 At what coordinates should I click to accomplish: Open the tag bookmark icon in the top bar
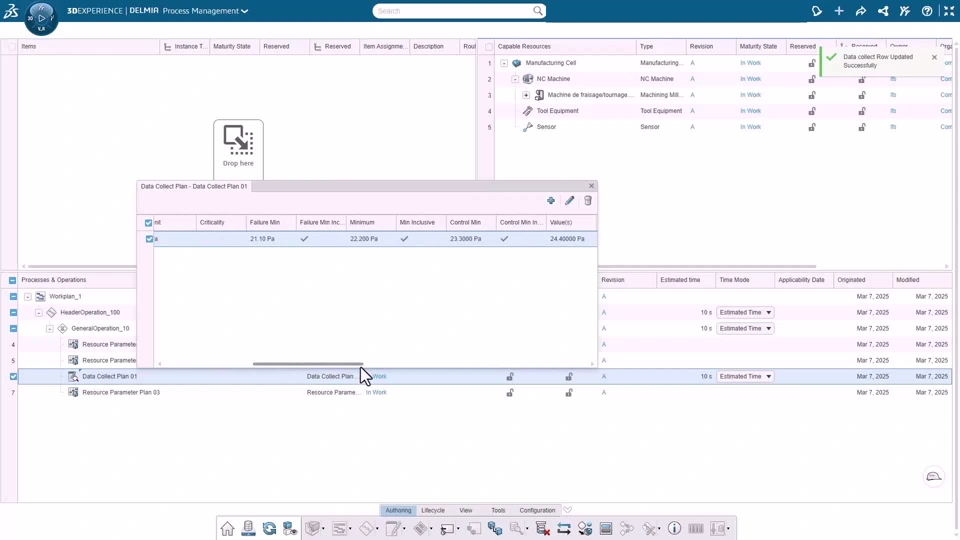[817, 11]
